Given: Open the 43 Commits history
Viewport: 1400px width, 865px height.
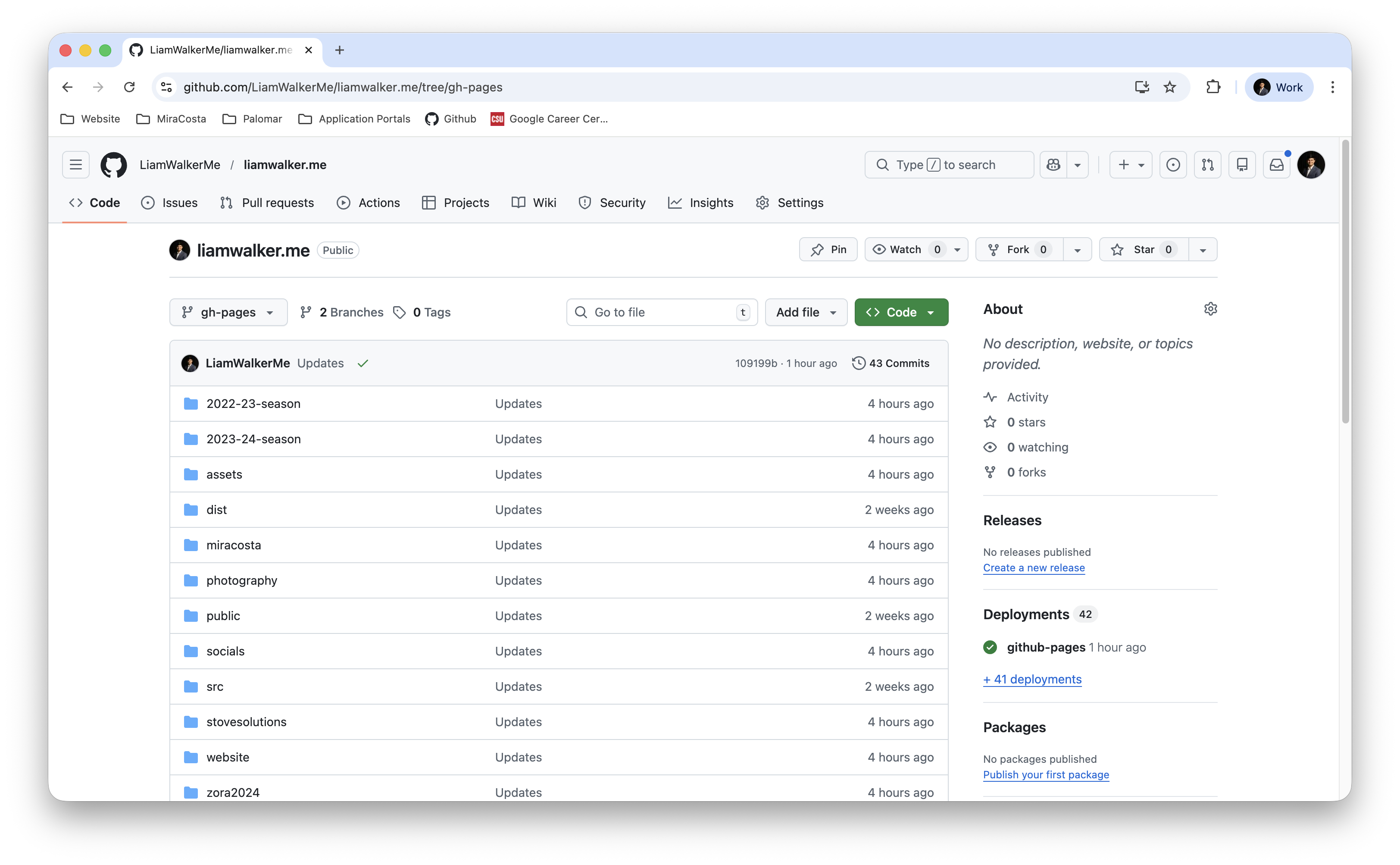Looking at the screenshot, I should point(891,363).
